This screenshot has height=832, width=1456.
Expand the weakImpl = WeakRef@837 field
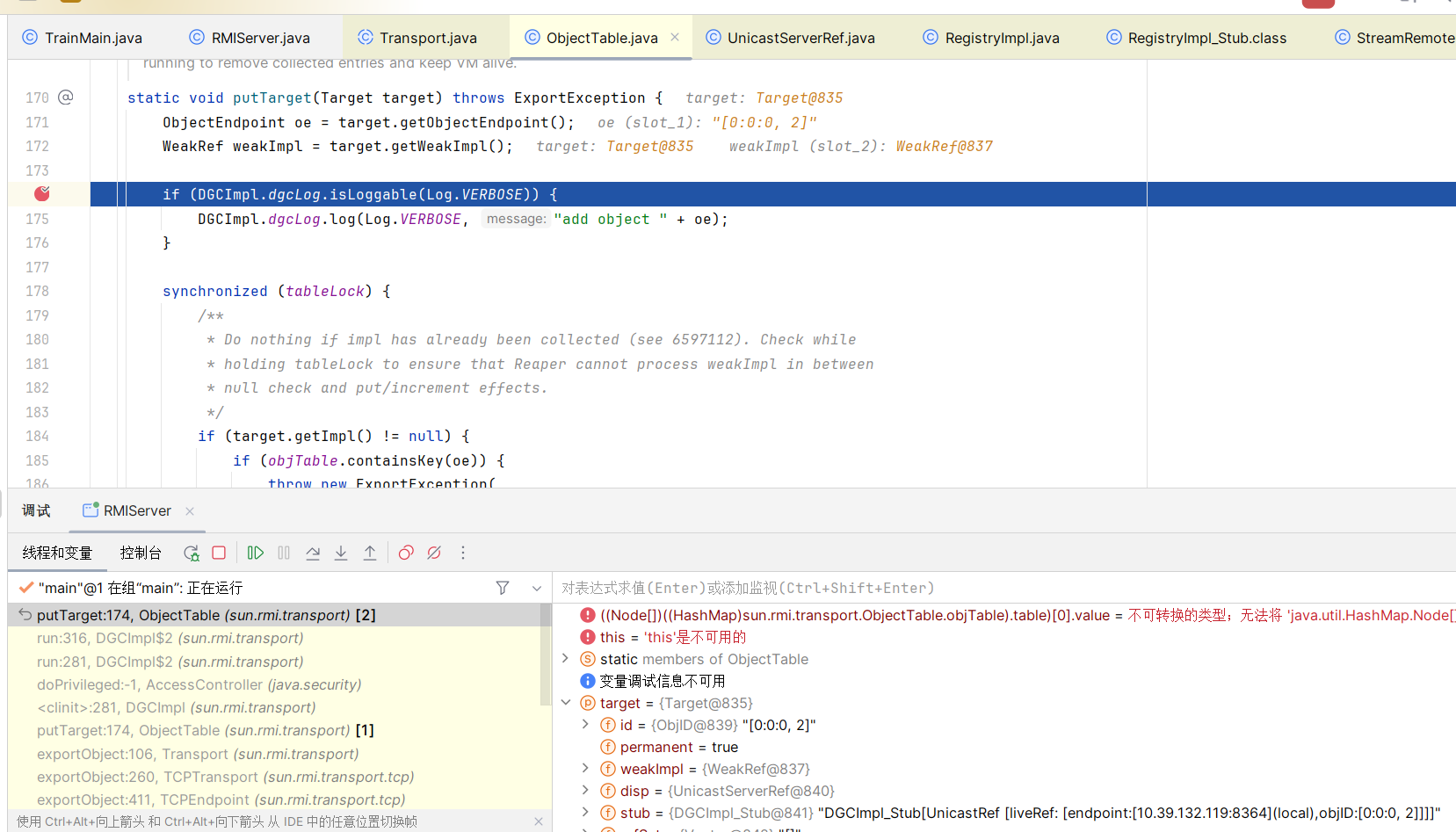[586, 769]
